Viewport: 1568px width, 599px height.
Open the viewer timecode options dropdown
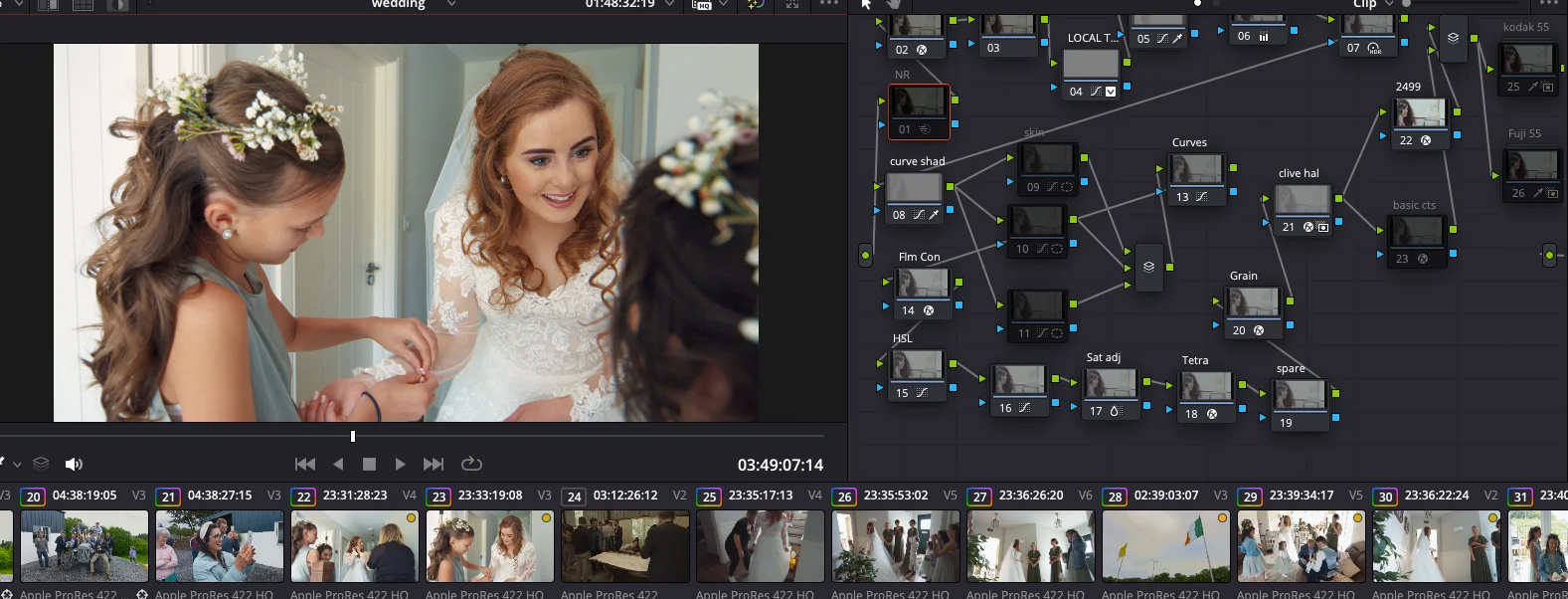coord(670,4)
